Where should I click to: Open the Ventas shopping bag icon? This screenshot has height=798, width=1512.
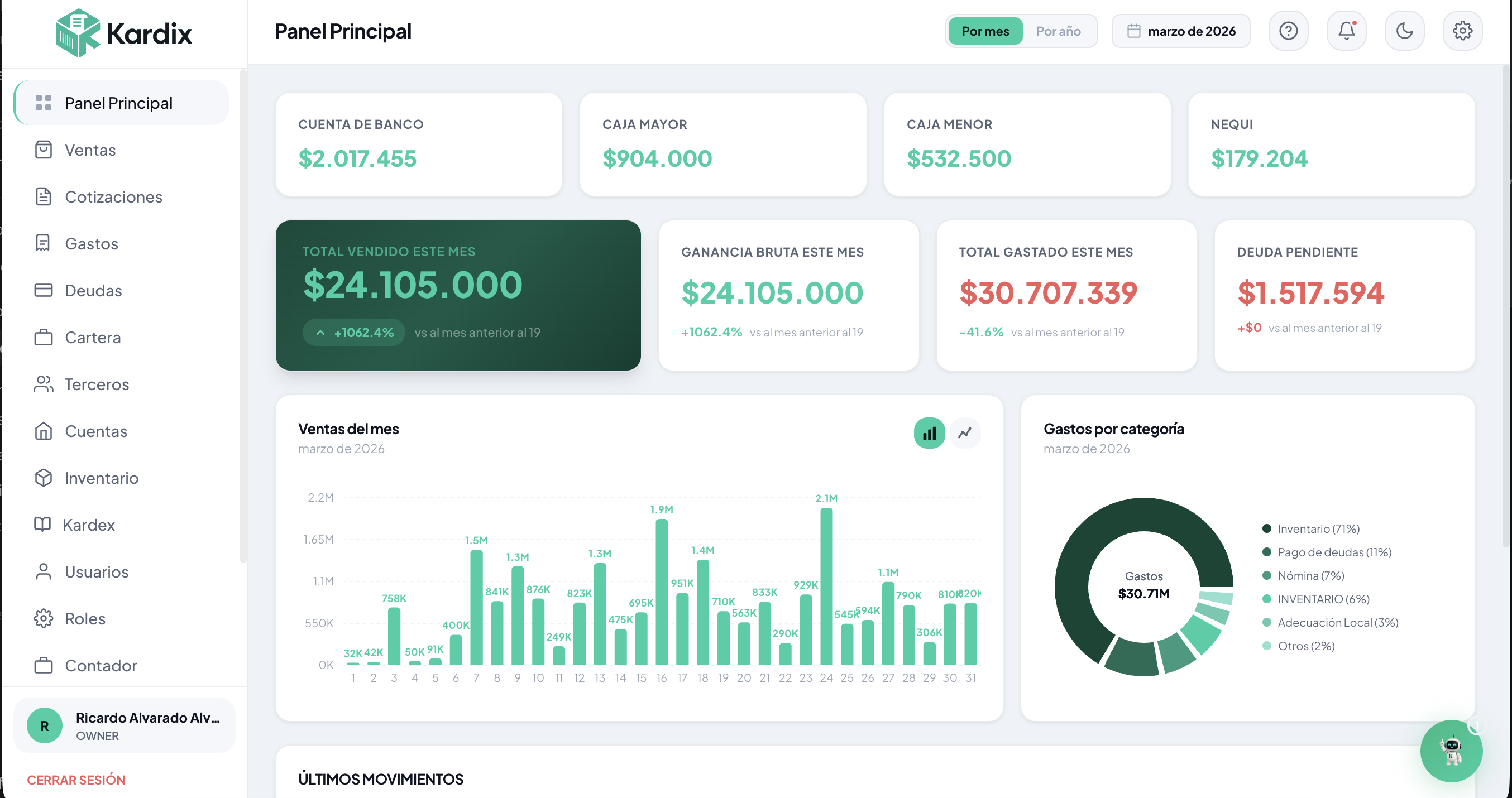coord(44,150)
